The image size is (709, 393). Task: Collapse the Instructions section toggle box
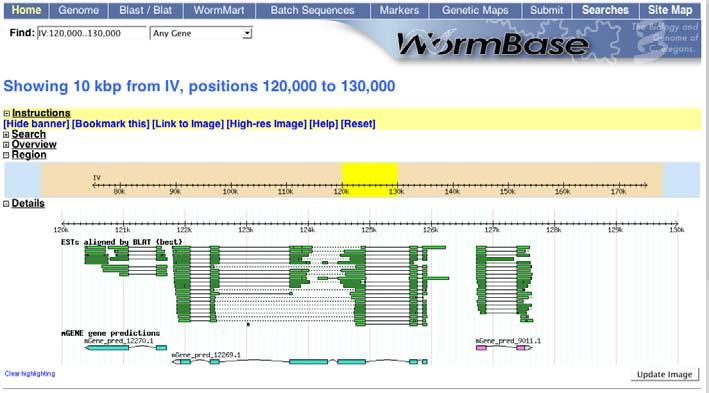coord(6,114)
